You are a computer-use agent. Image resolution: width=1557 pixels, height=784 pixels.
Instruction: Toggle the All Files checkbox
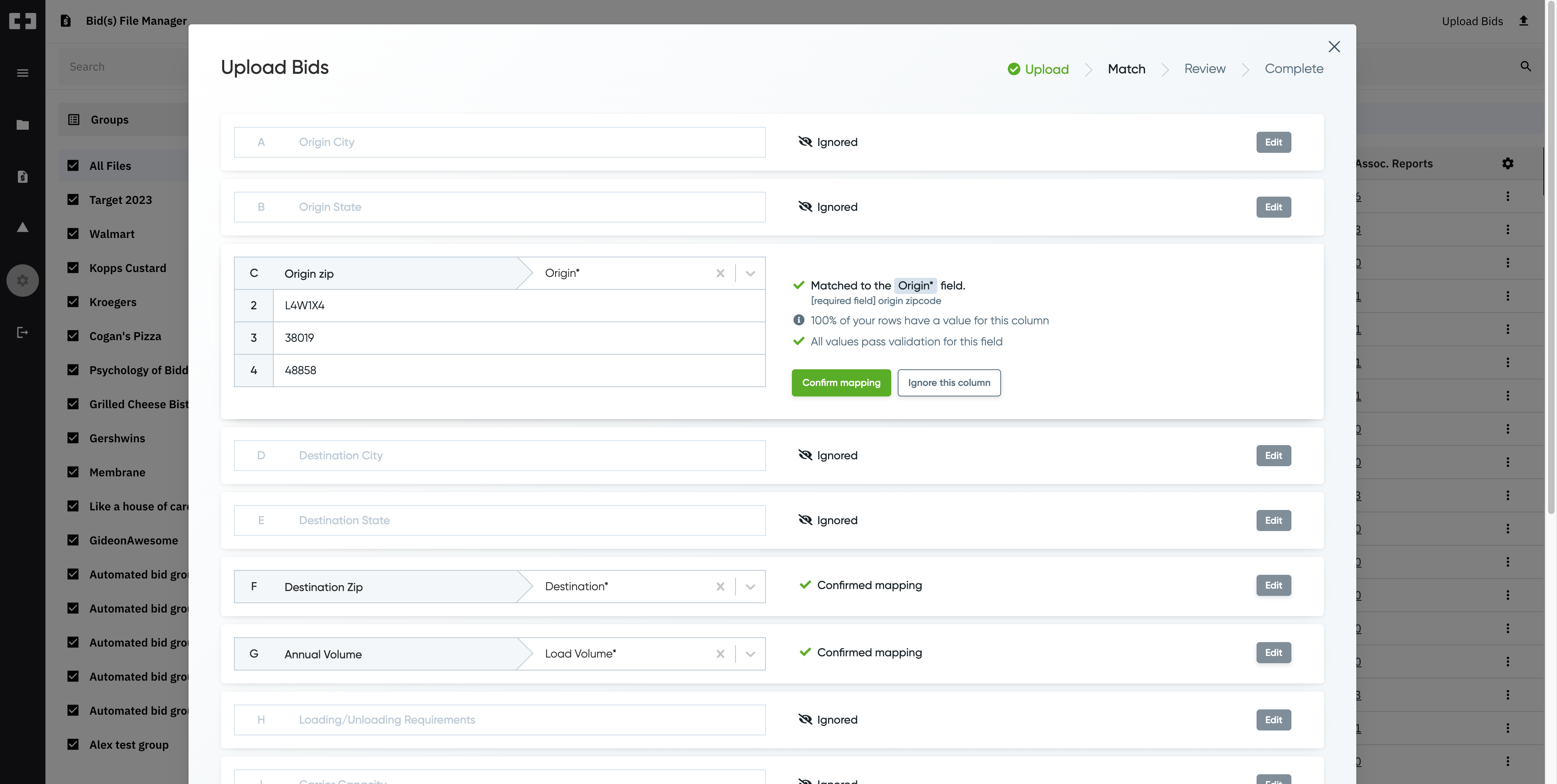coord(73,165)
